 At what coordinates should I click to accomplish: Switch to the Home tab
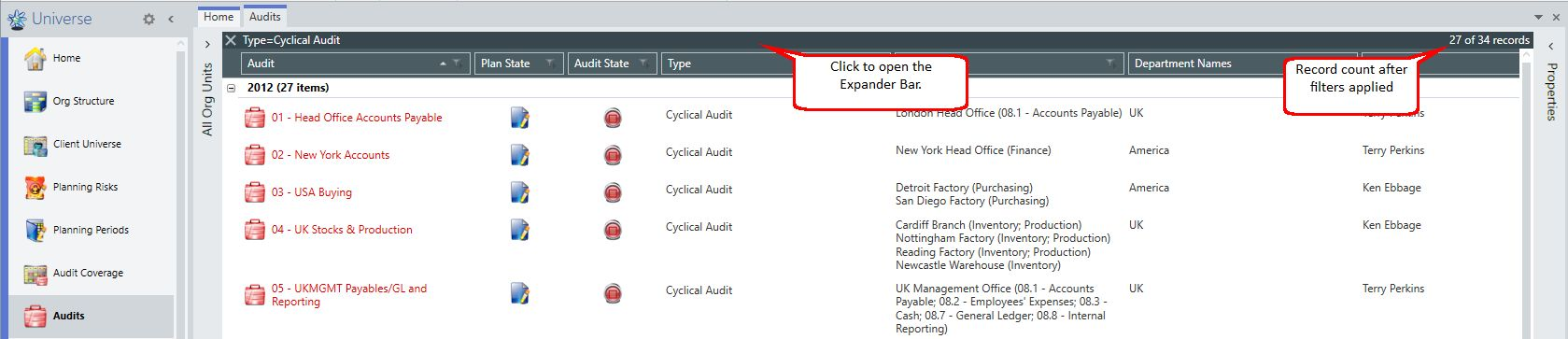219,17
